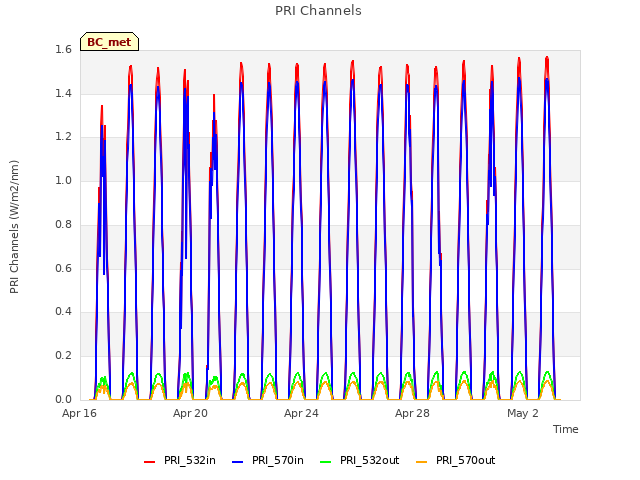Click the Time axis label
640x480 pixels.
coord(566,429)
